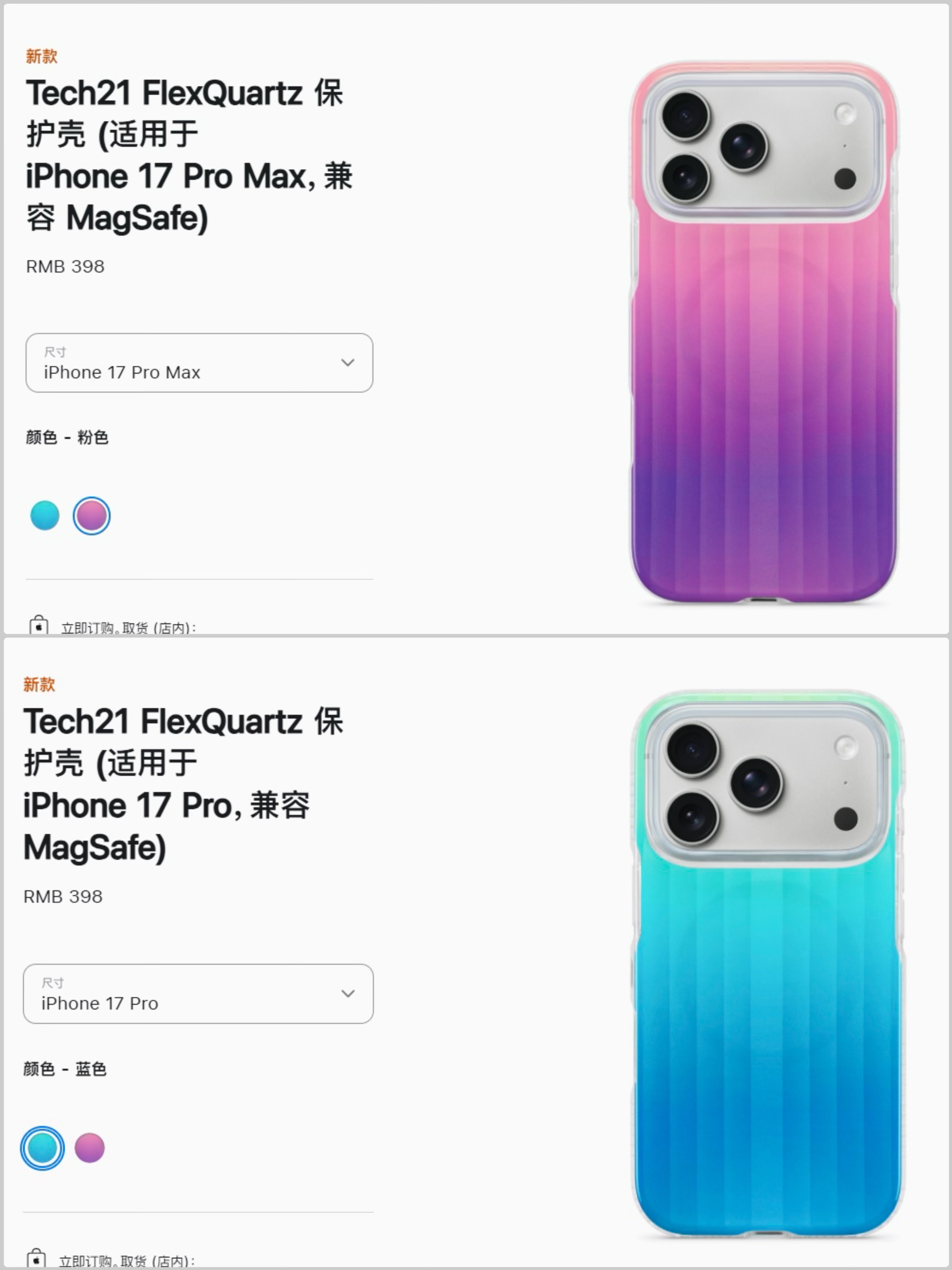Click the blue FlexQuartz case product image

point(768,965)
